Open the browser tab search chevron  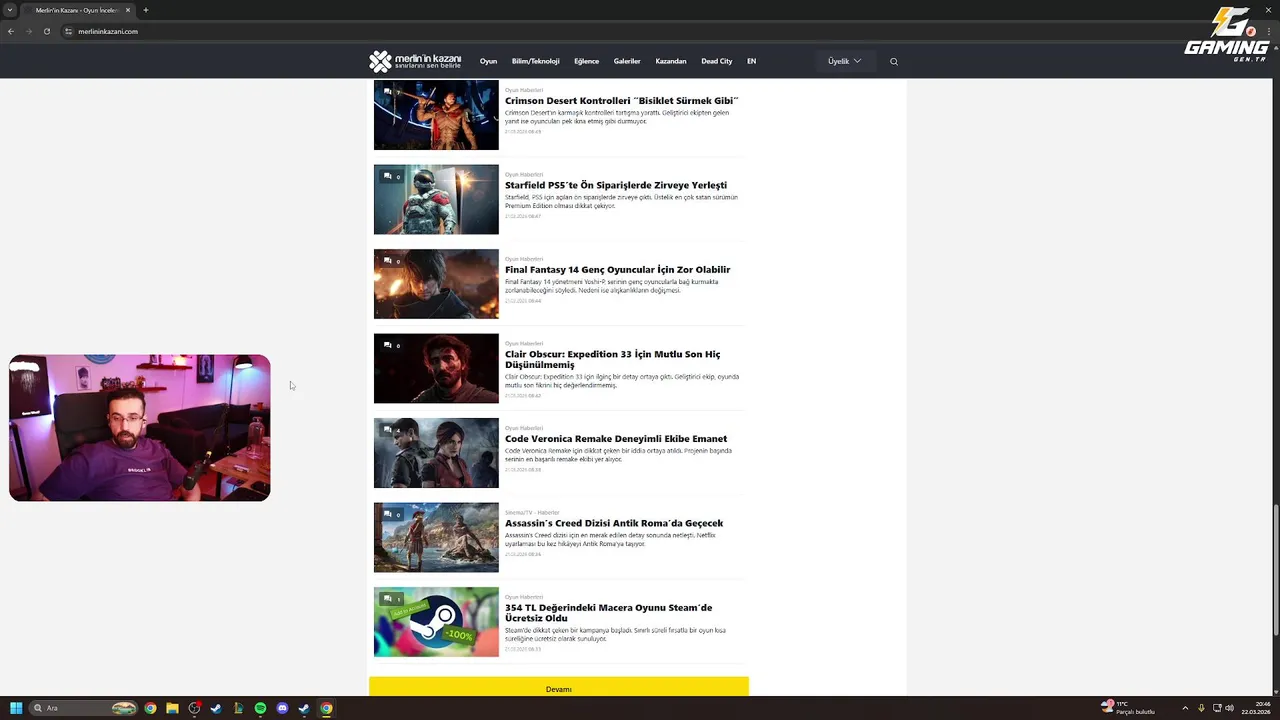[10, 10]
